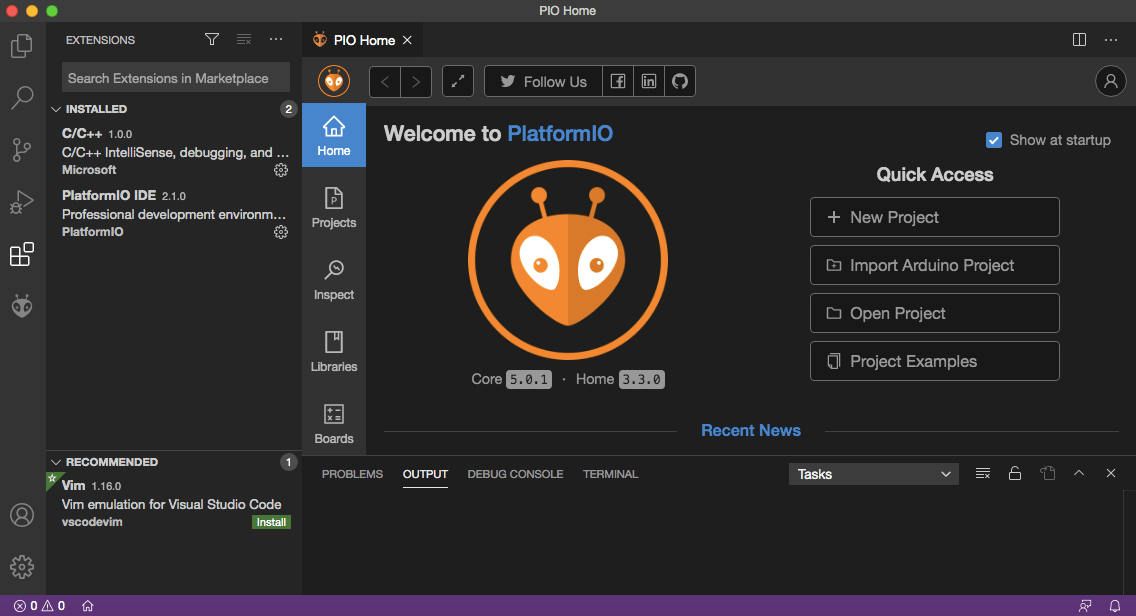Open PlatformIO's Facebook page icon
The width and height of the screenshot is (1136, 616).
617,81
